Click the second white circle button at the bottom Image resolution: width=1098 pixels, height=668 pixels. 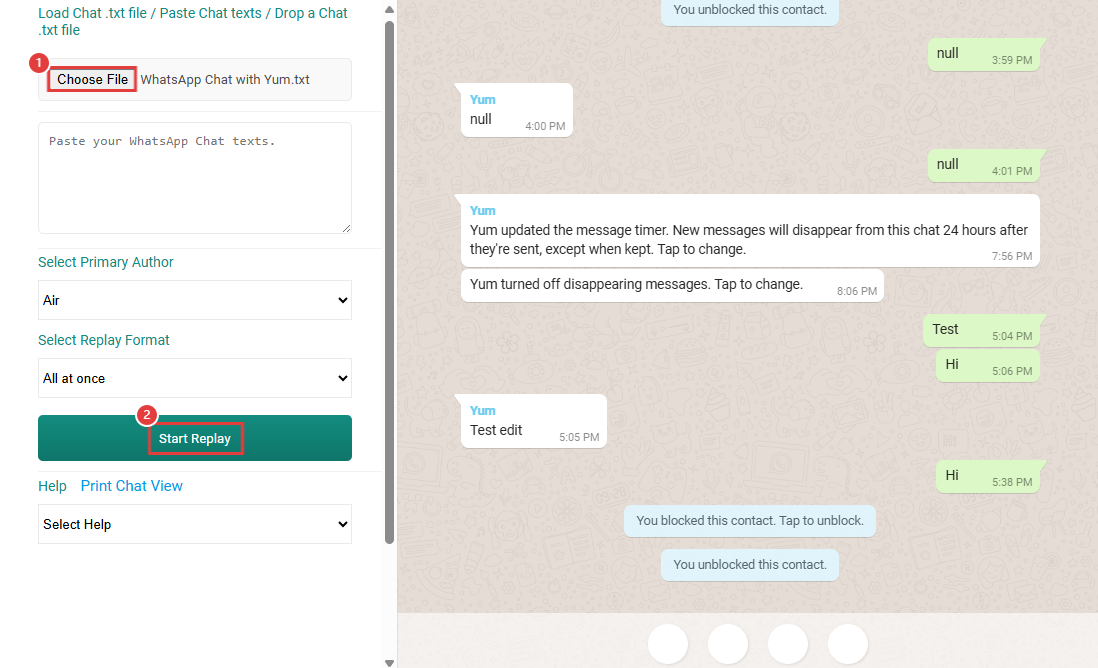(x=727, y=644)
